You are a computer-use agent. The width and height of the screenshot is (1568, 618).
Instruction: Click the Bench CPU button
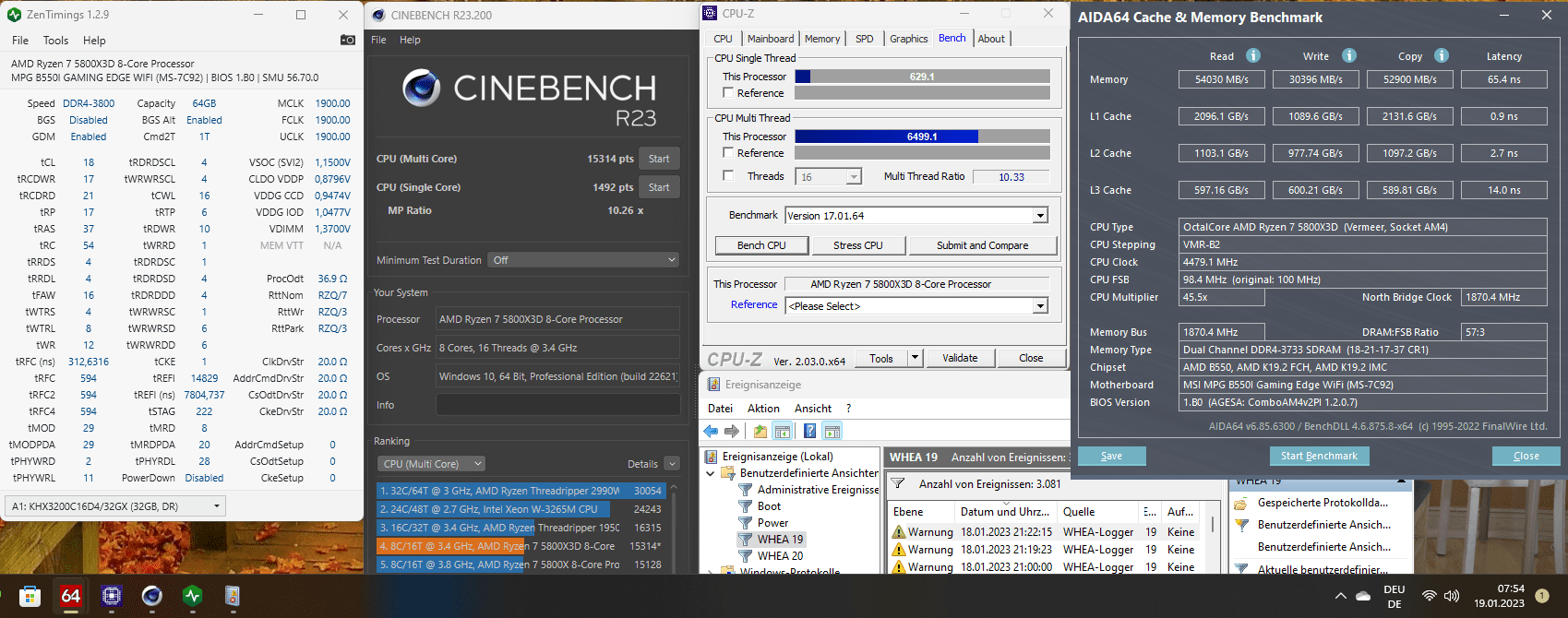(x=761, y=245)
